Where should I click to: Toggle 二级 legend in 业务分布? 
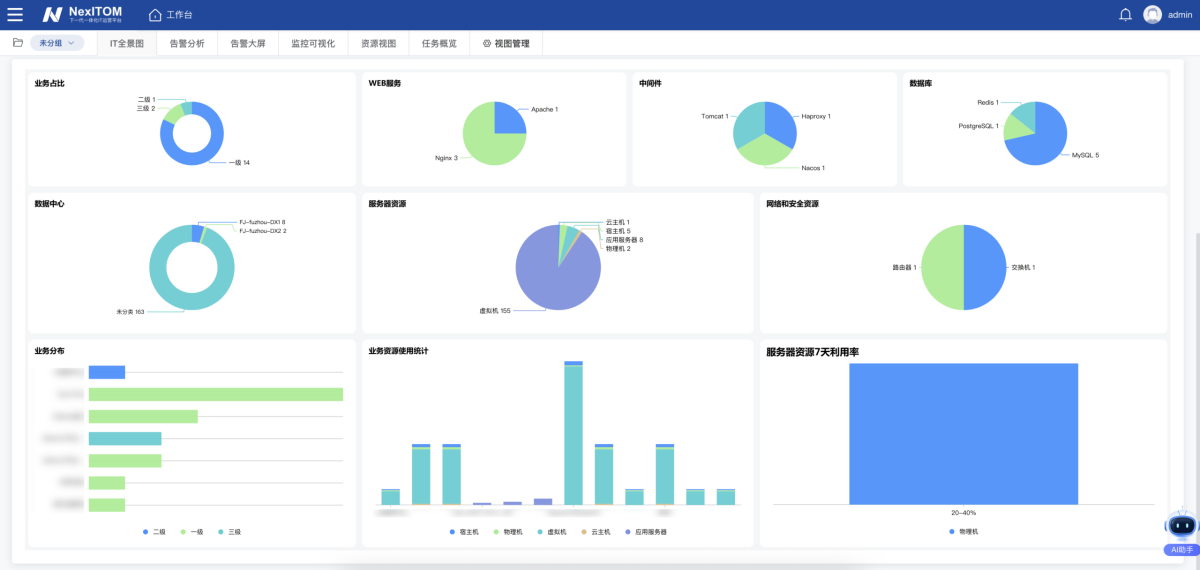click(153, 532)
